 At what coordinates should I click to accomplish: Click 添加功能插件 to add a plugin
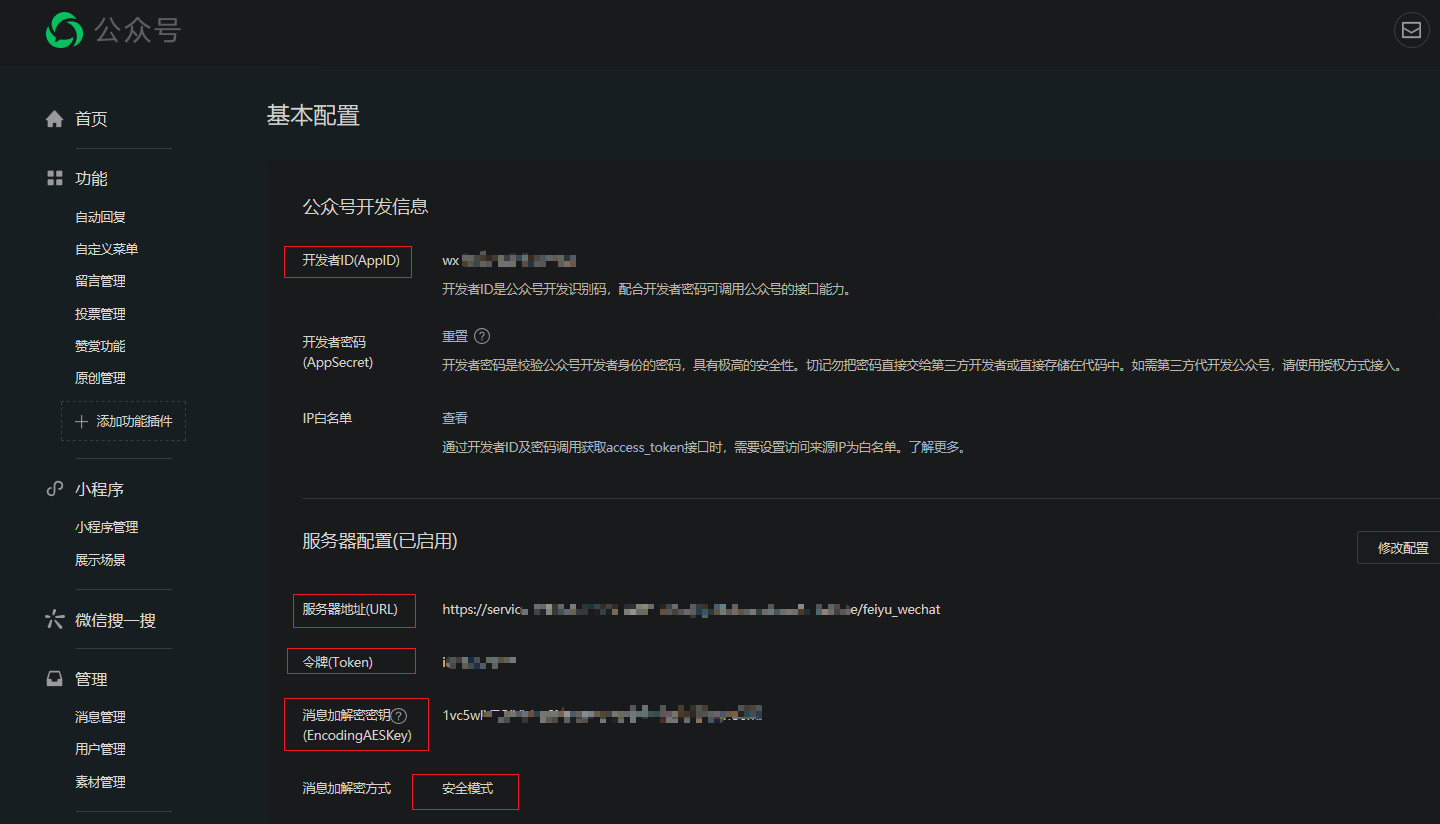123,421
